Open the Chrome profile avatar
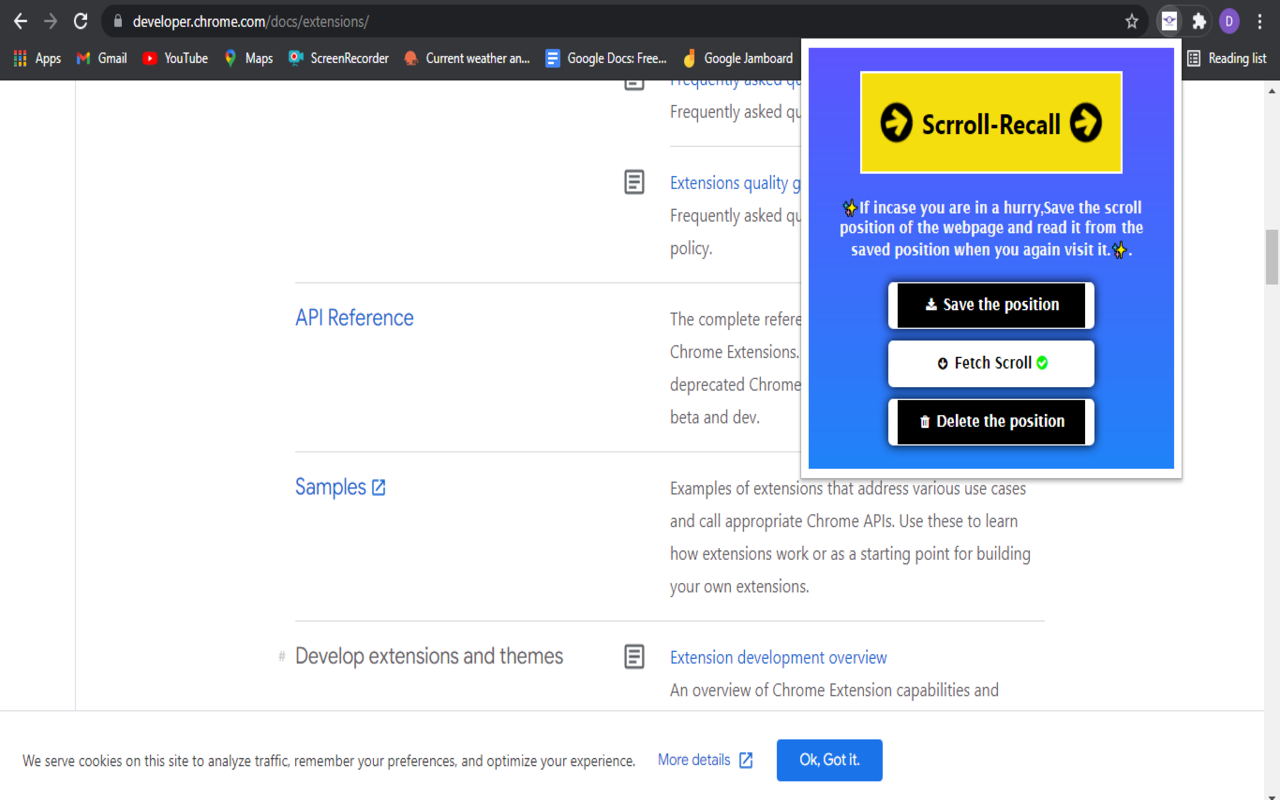The height and width of the screenshot is (800, 1280). (1229, 21)
